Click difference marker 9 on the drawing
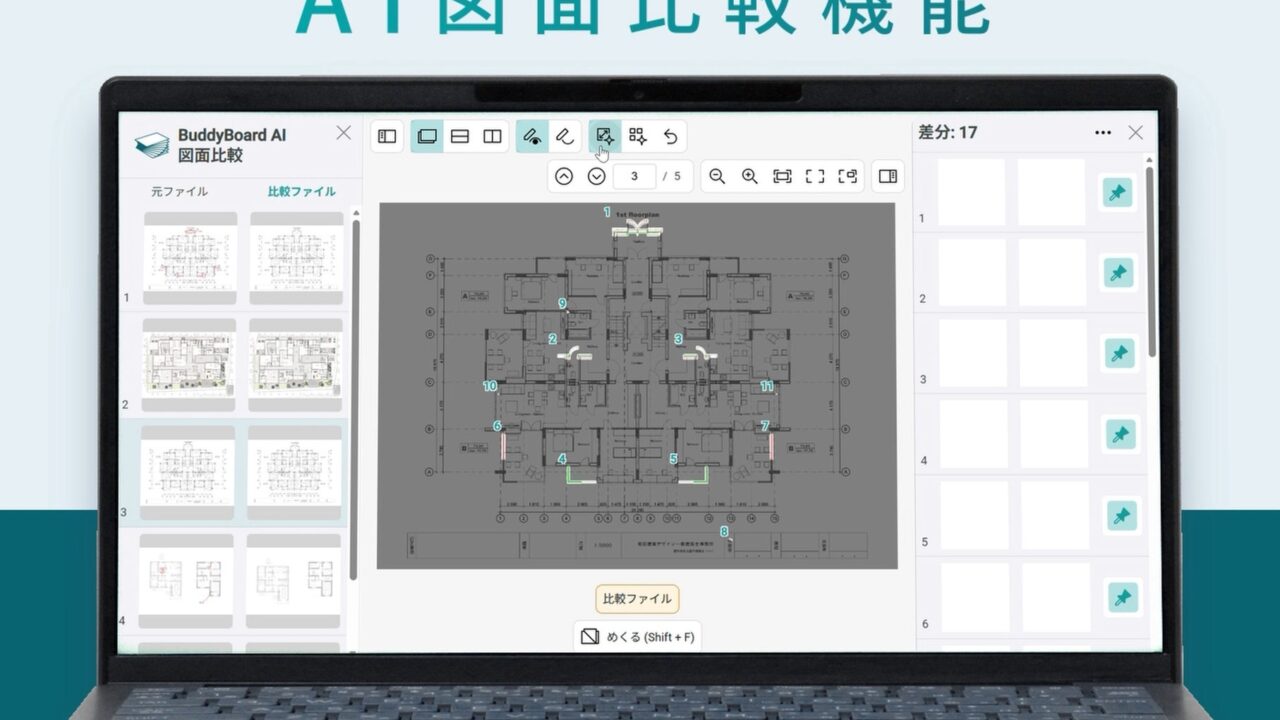Viewport: 1280px width, 720px height. (x=562, y=303)
